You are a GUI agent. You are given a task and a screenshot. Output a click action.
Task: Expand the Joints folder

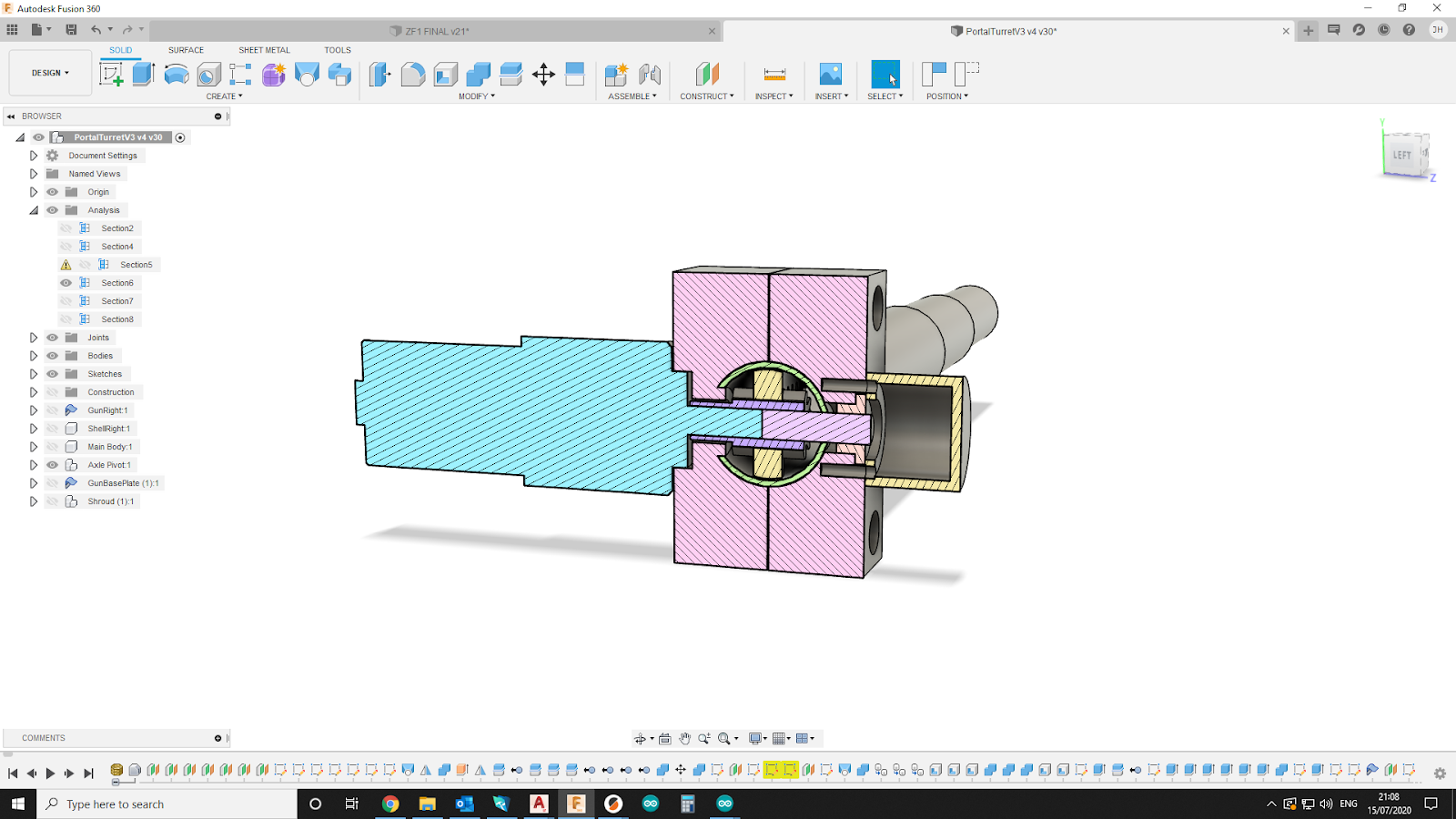34,338
